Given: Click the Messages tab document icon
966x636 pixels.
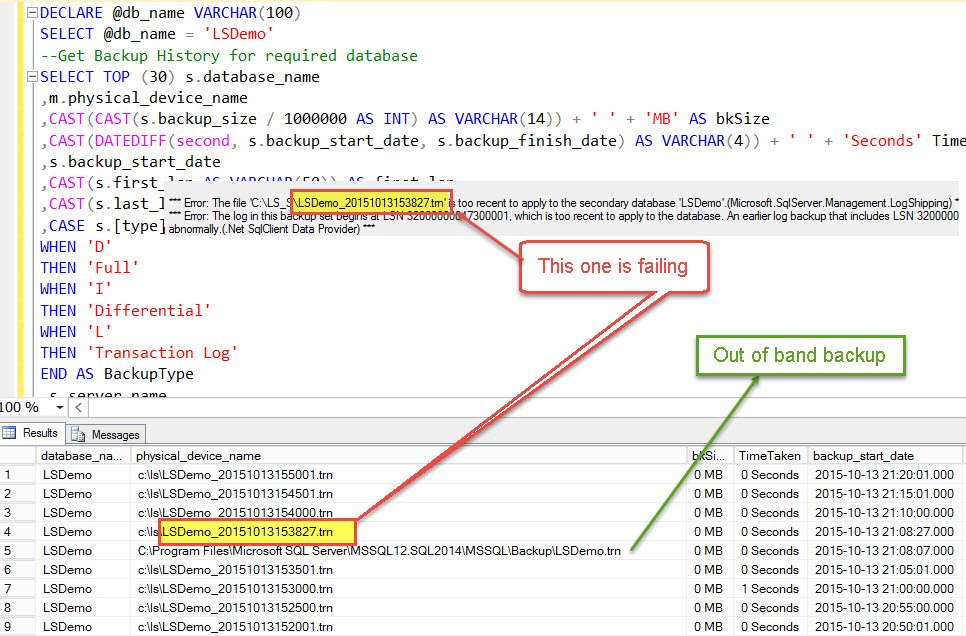Looking at the screenshot, I should pos(78,434).
